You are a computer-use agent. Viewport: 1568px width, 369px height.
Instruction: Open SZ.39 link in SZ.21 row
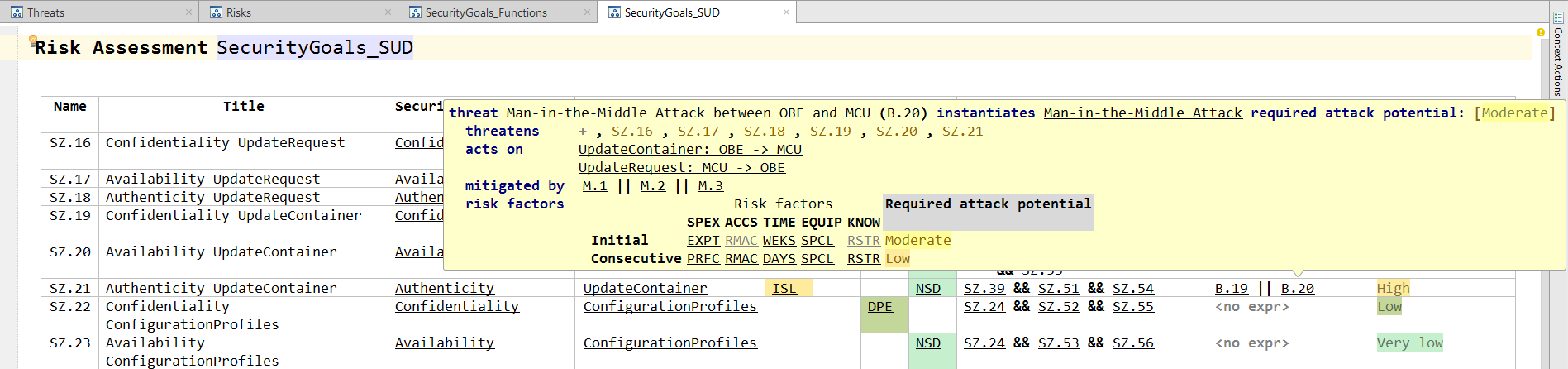coord(984,288)
